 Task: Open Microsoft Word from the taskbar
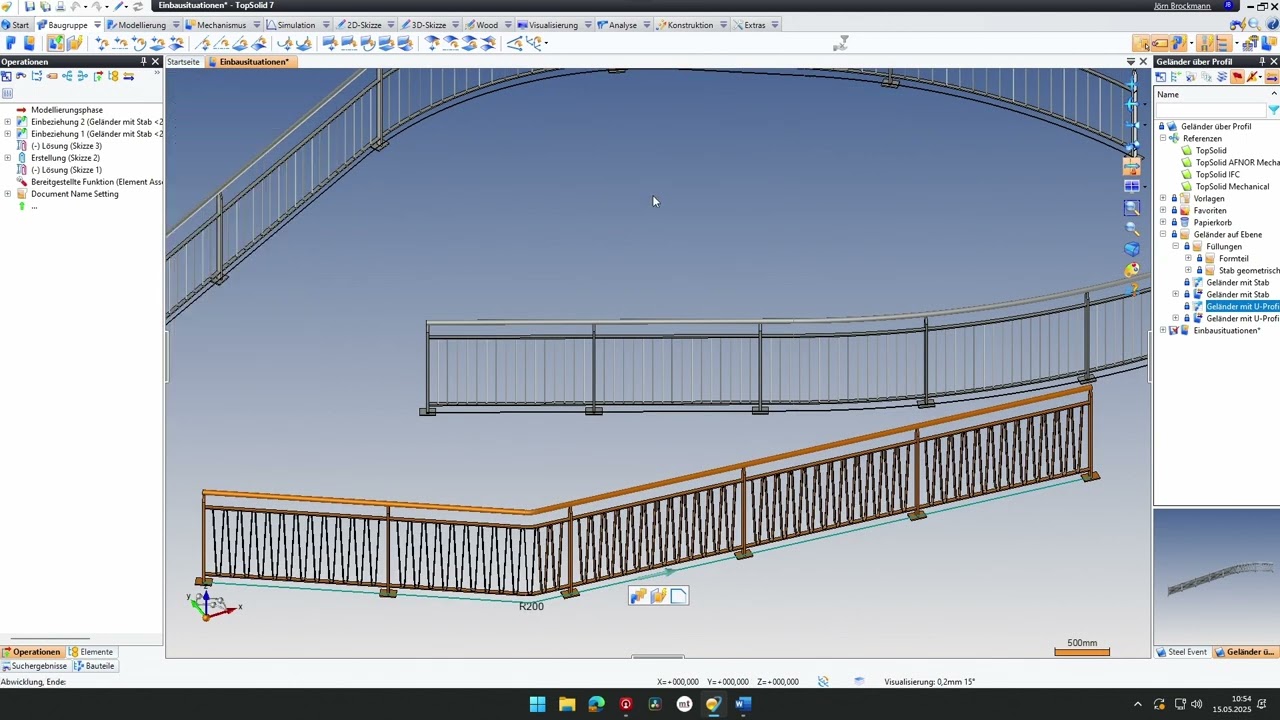point(742,704)
